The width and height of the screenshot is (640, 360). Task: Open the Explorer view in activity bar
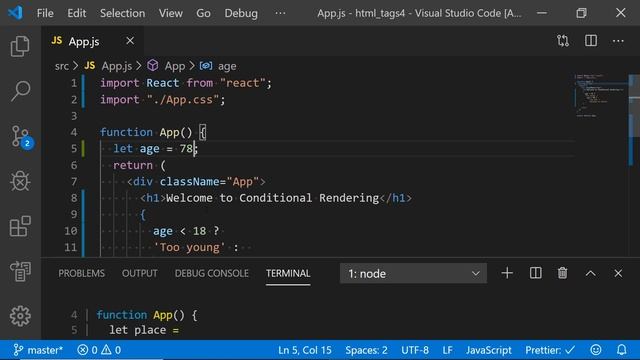pos(20,46)
